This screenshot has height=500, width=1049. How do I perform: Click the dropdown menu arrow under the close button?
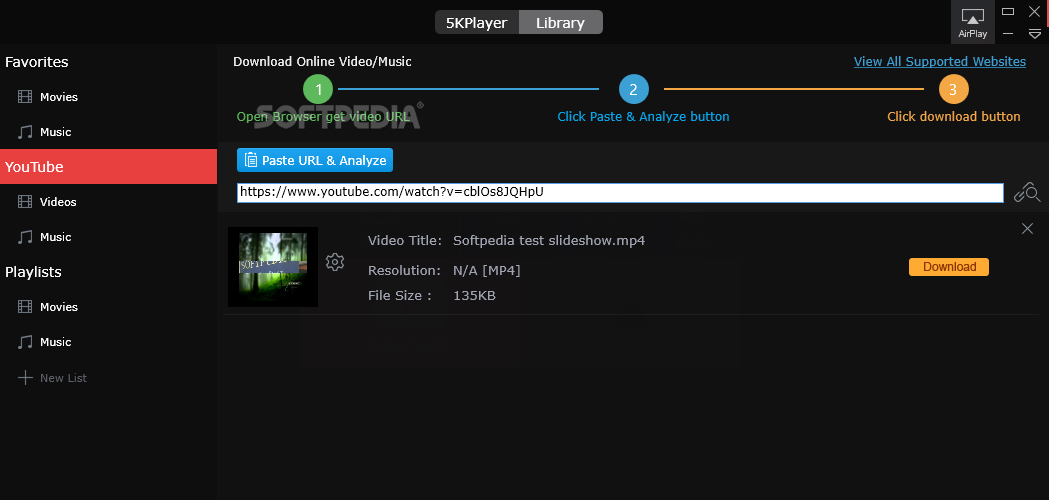pos(1034,33)
